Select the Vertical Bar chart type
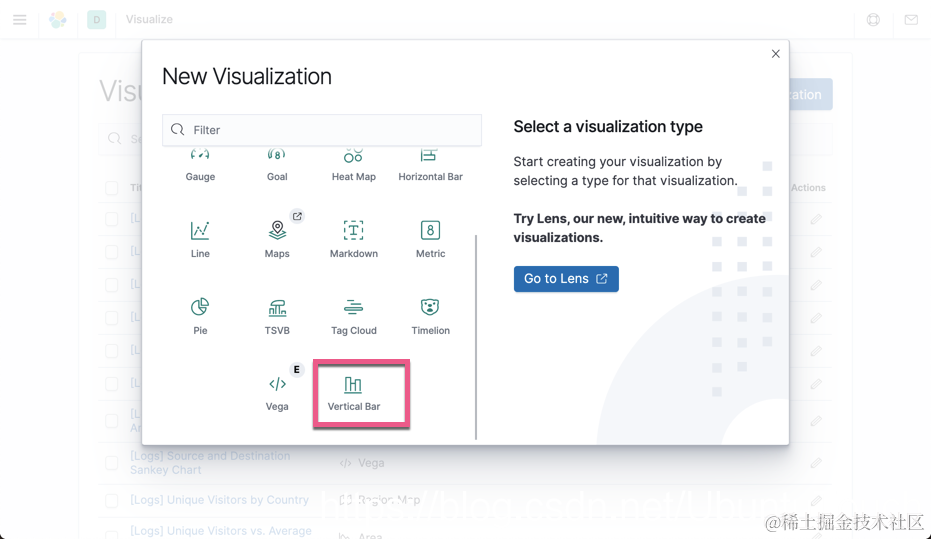931x539 pixels. click(354, 392)
